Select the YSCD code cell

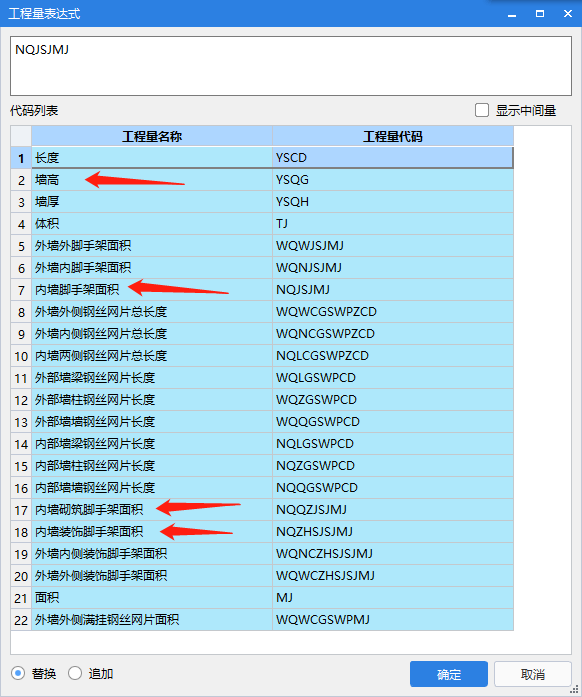(393, 158)
